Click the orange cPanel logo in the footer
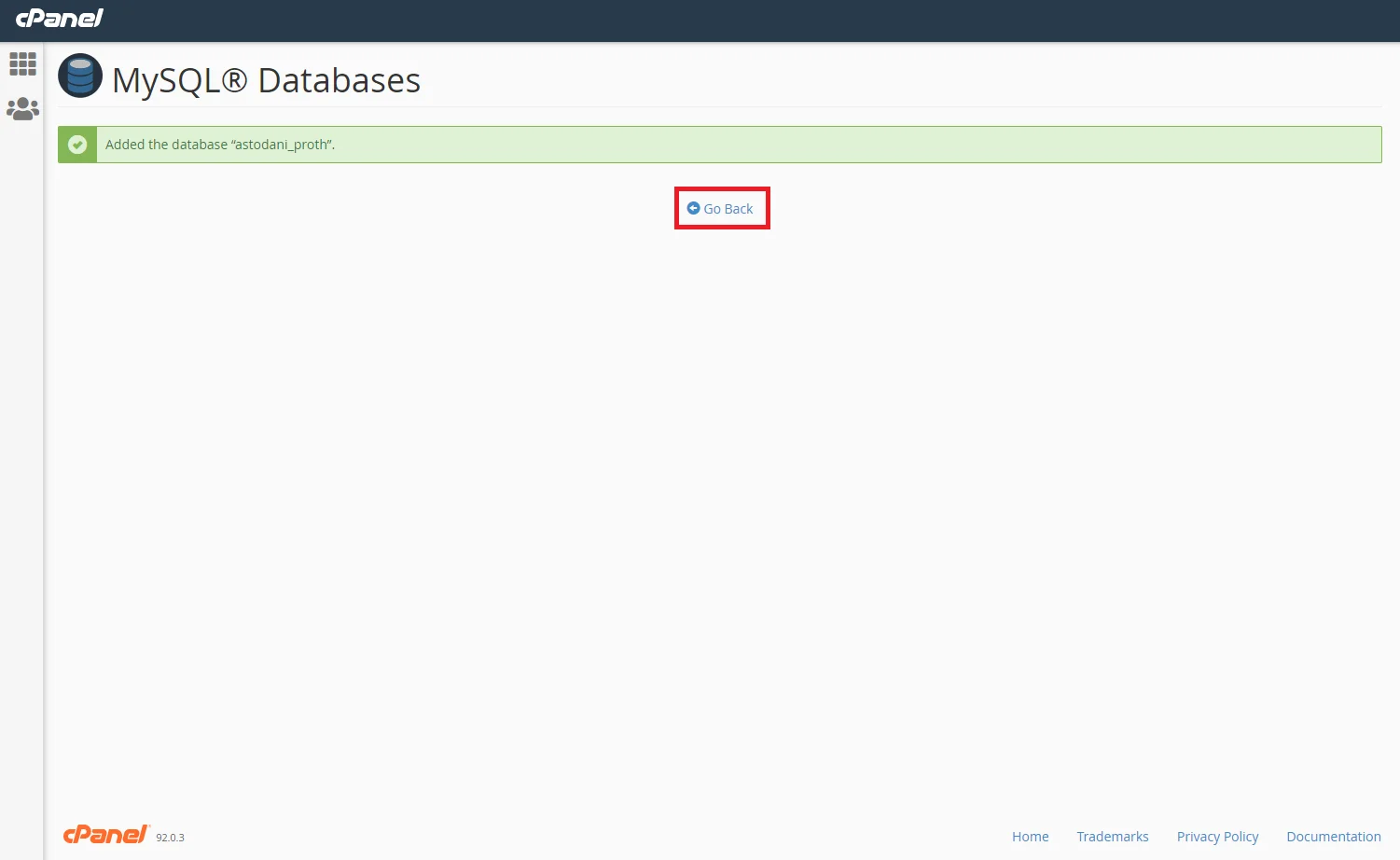1400x860 pixels. click(105, 834)
